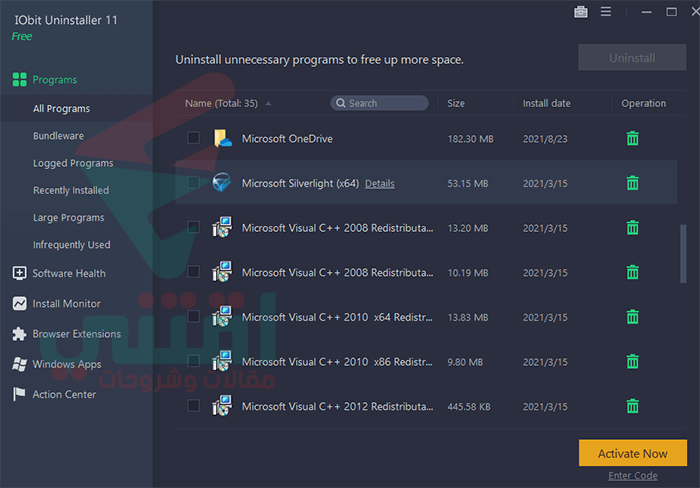Image resolution: width=700 pixels, height=488 pixels.
Task: Check the 13.20 MB Visual C++ 2008 row
Action: 193,227
